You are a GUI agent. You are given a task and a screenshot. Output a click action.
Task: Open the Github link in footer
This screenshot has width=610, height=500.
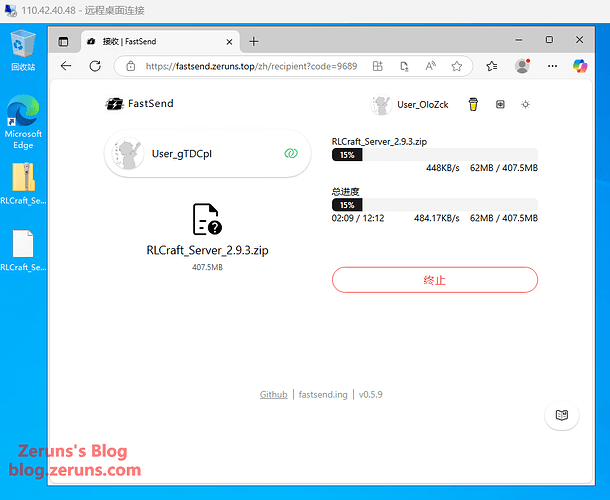click(x=273, y=395)
